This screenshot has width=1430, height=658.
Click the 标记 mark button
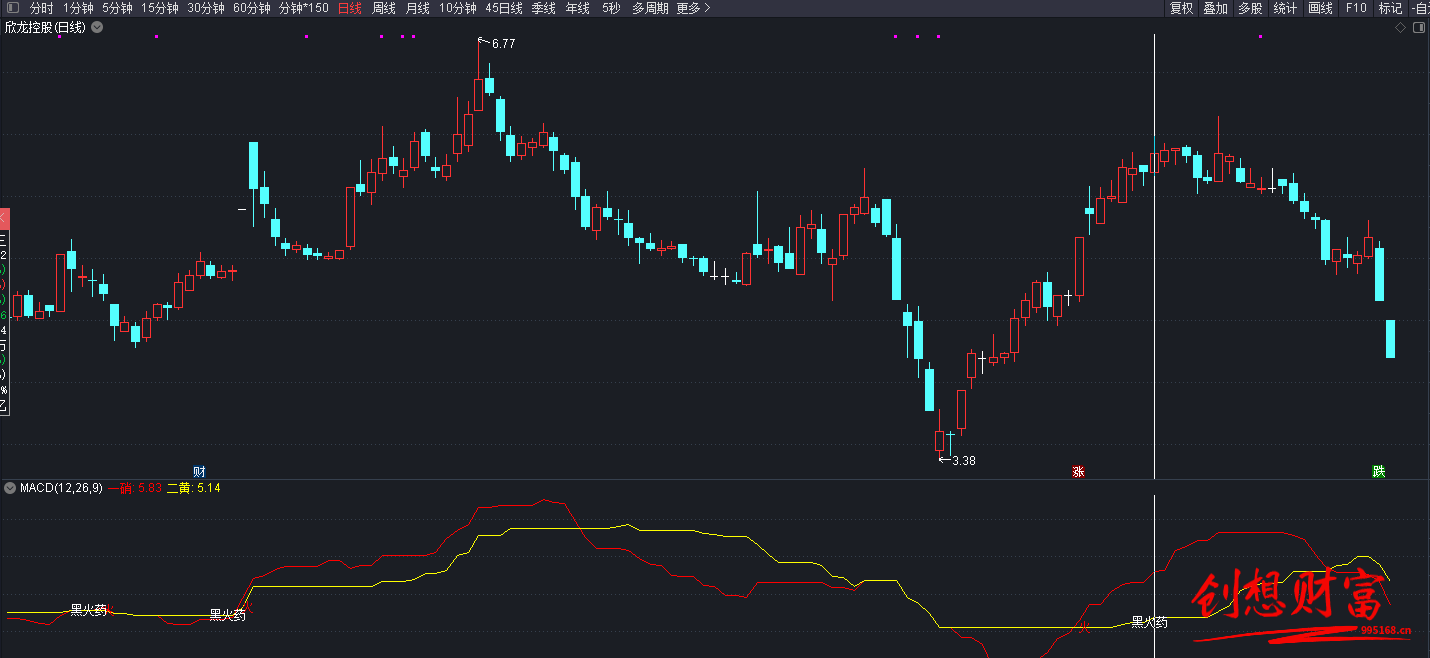pos(1391,8)
